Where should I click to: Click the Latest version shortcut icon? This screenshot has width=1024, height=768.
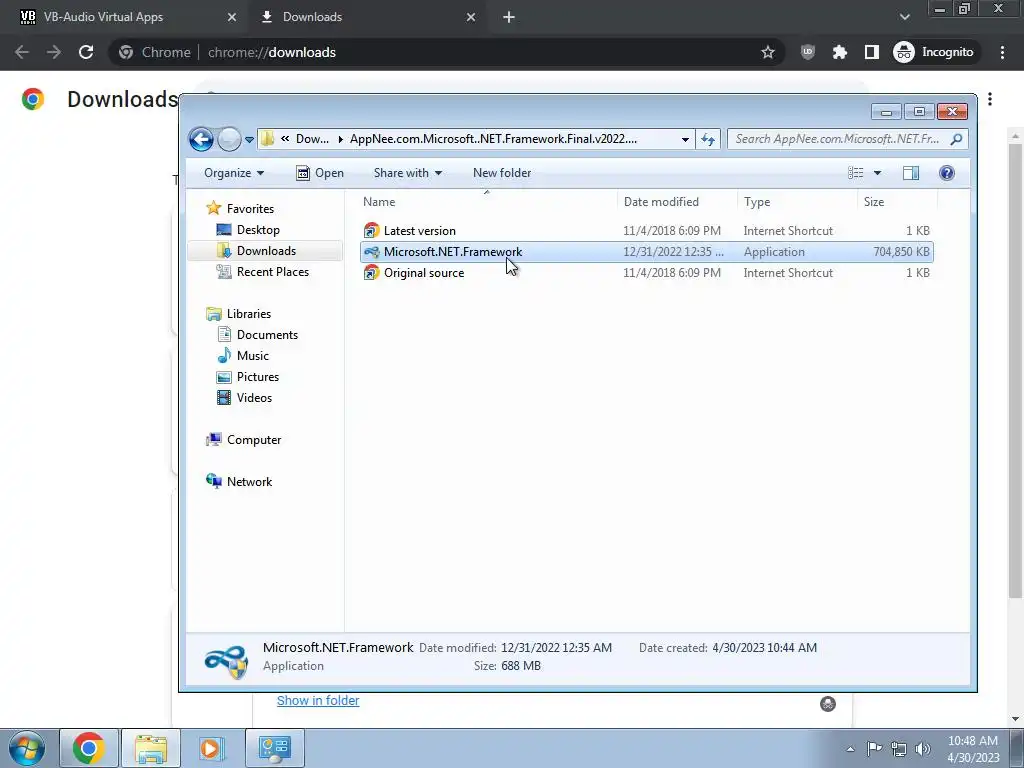[372, 231]
